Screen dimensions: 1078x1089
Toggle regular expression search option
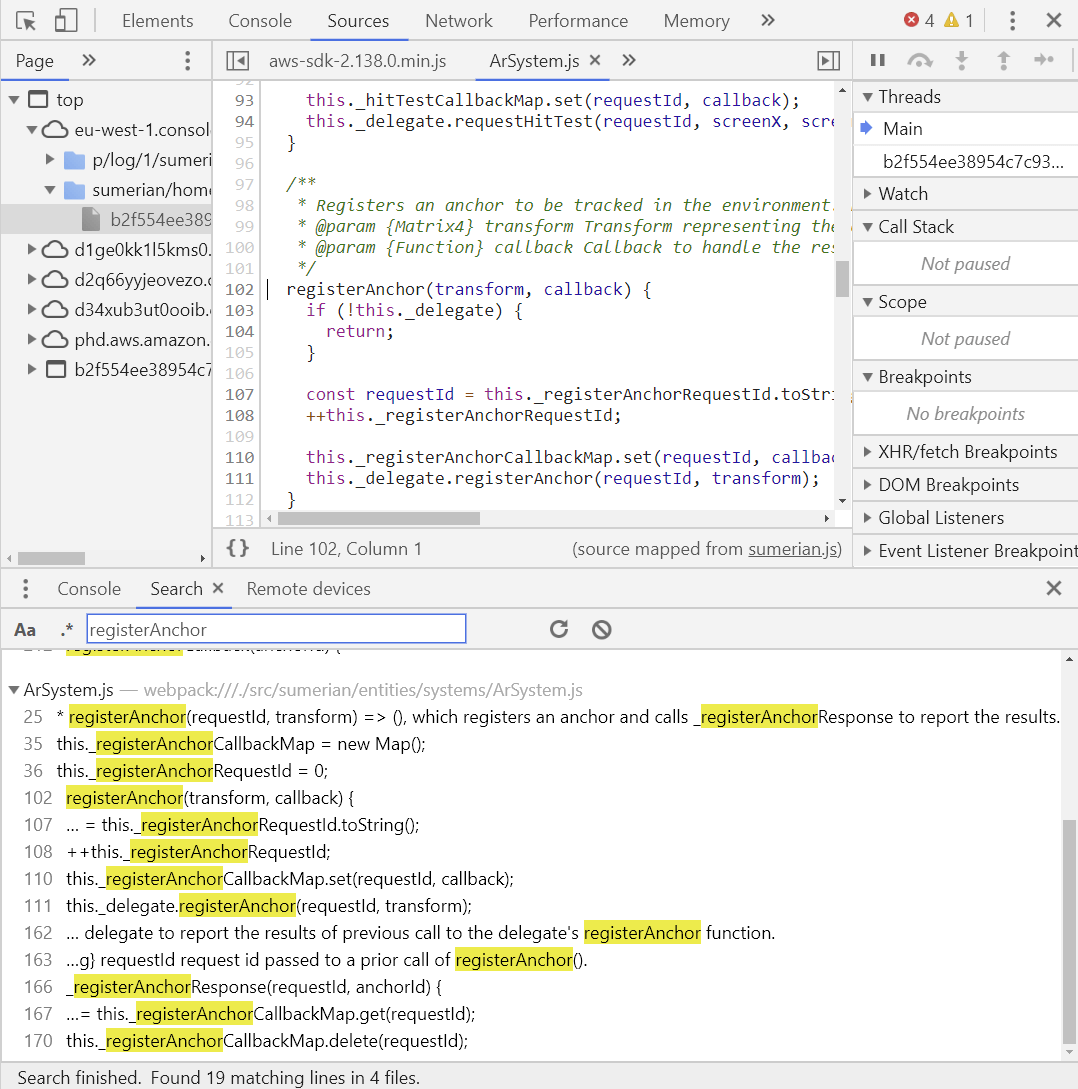[x=67, y=629]
